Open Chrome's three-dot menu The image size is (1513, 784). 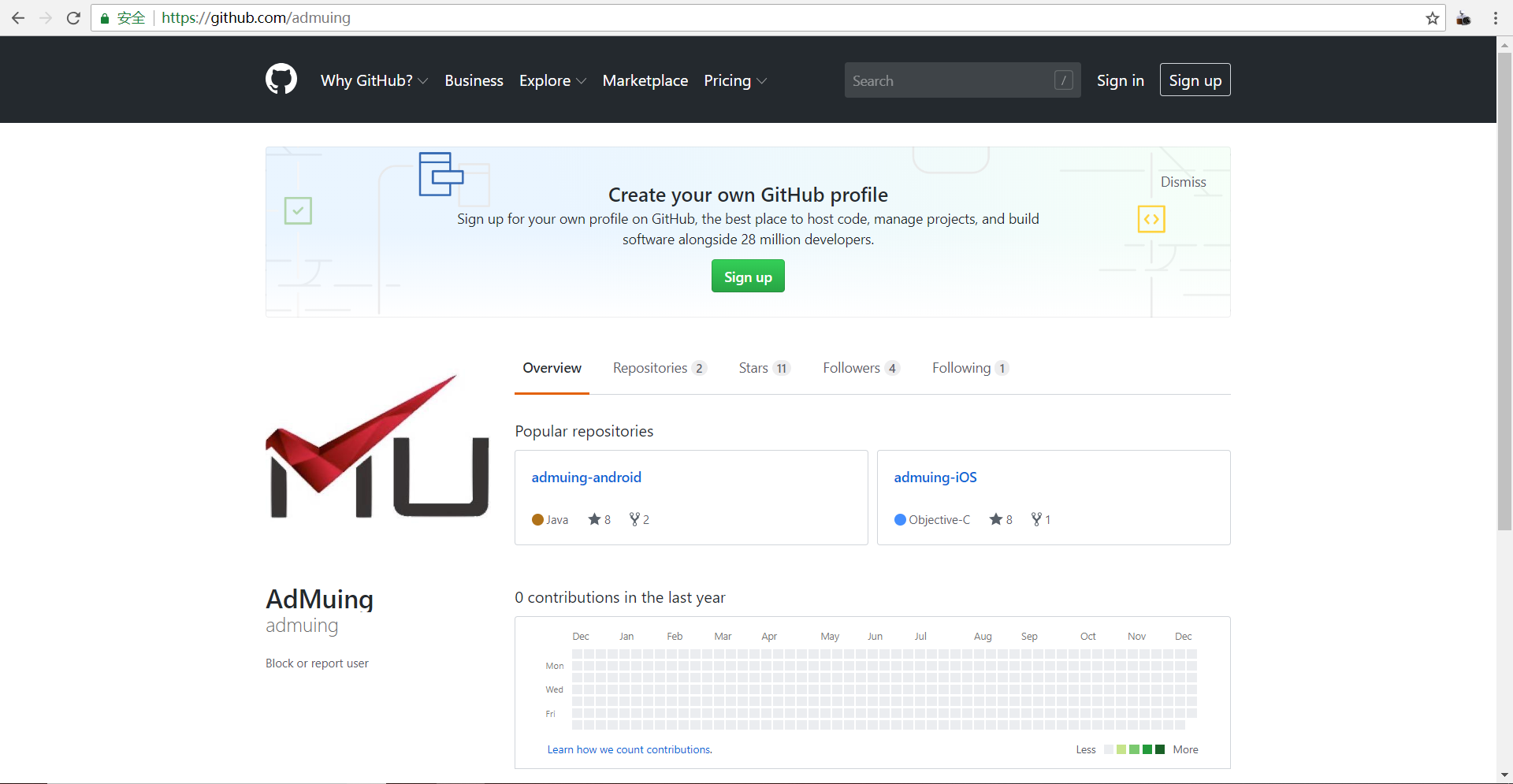(1495, 18)
